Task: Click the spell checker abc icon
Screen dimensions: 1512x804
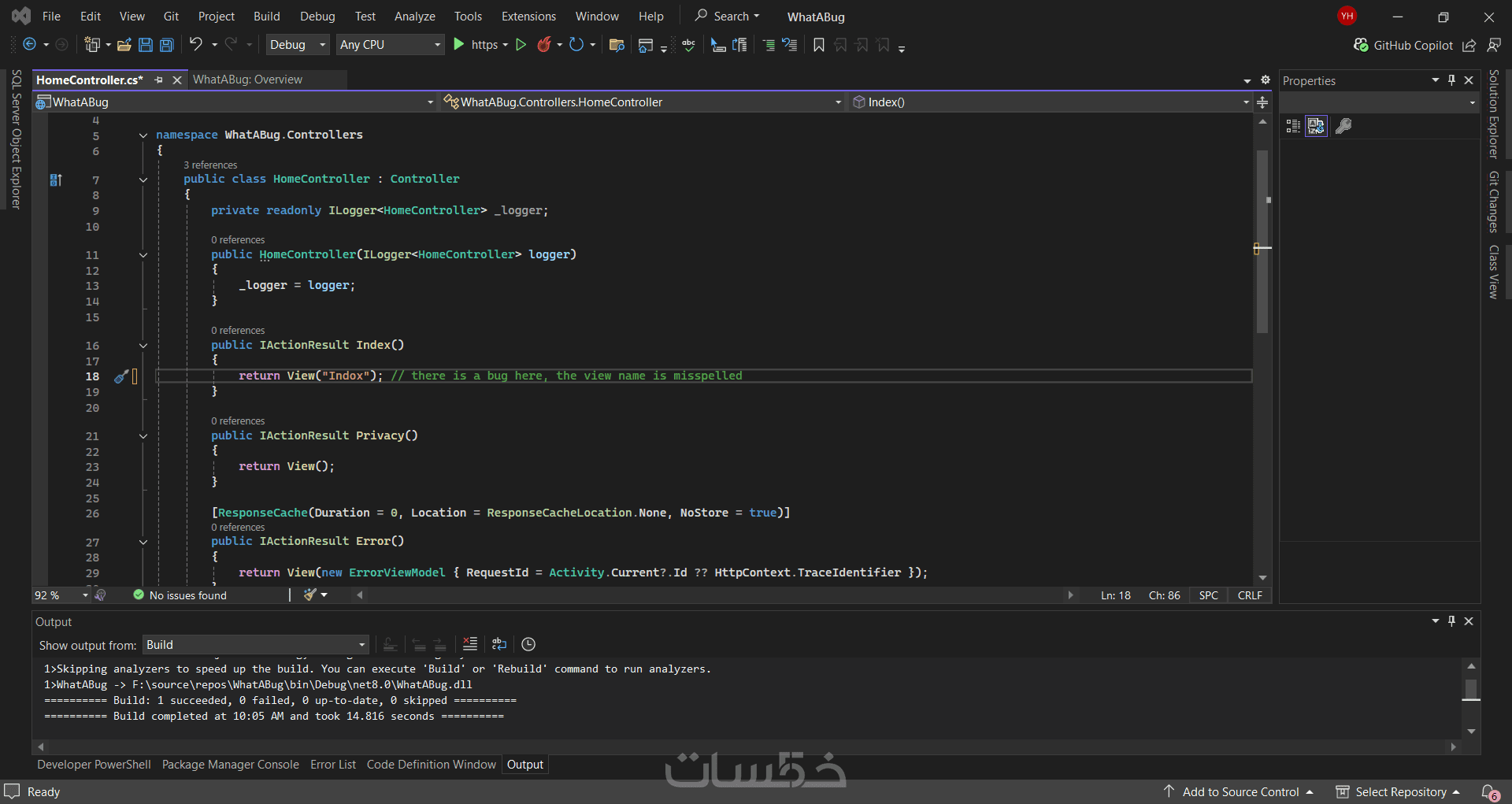Action: (689, 45)
